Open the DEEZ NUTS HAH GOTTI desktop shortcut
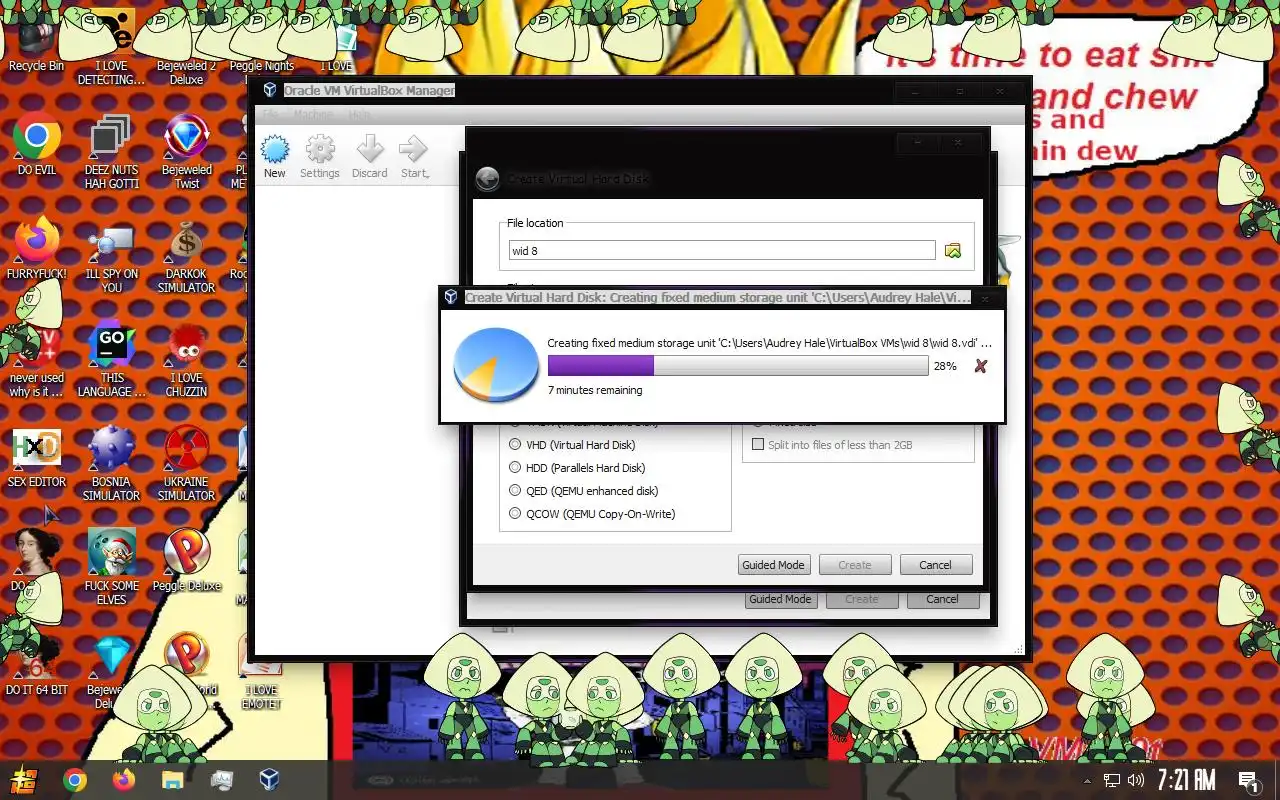This screenshot has height=800, width=1280. point(111,152)
